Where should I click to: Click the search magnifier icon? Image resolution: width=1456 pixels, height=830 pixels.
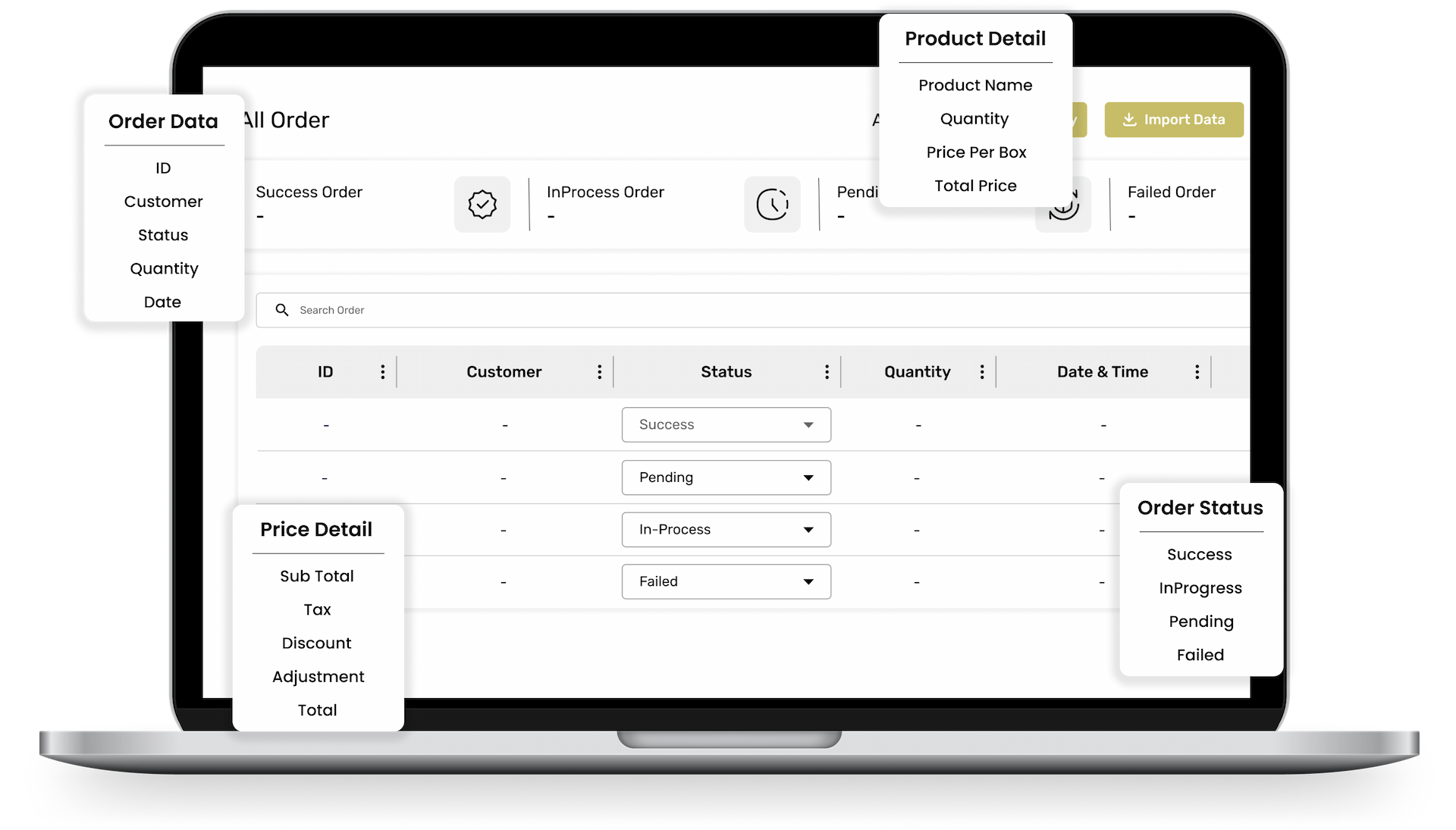pos(282,310)
